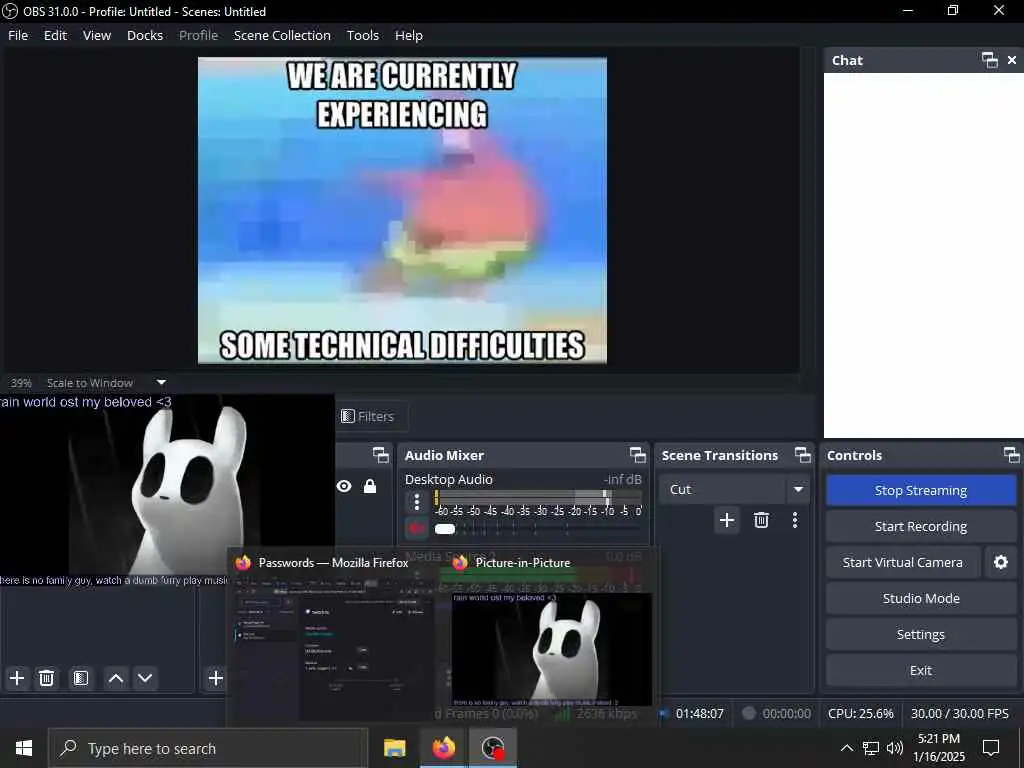Open Scale to Window dropdown
Image resolution: width=1024 pixels, height=768 pixels.
[161, 383]
